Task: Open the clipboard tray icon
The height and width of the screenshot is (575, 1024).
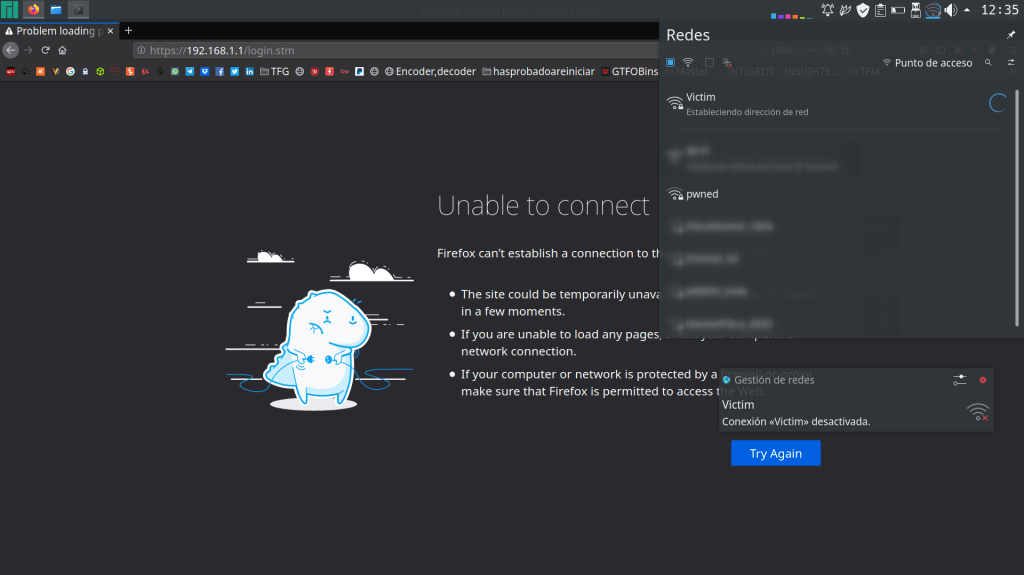Action: pos(879,10)
